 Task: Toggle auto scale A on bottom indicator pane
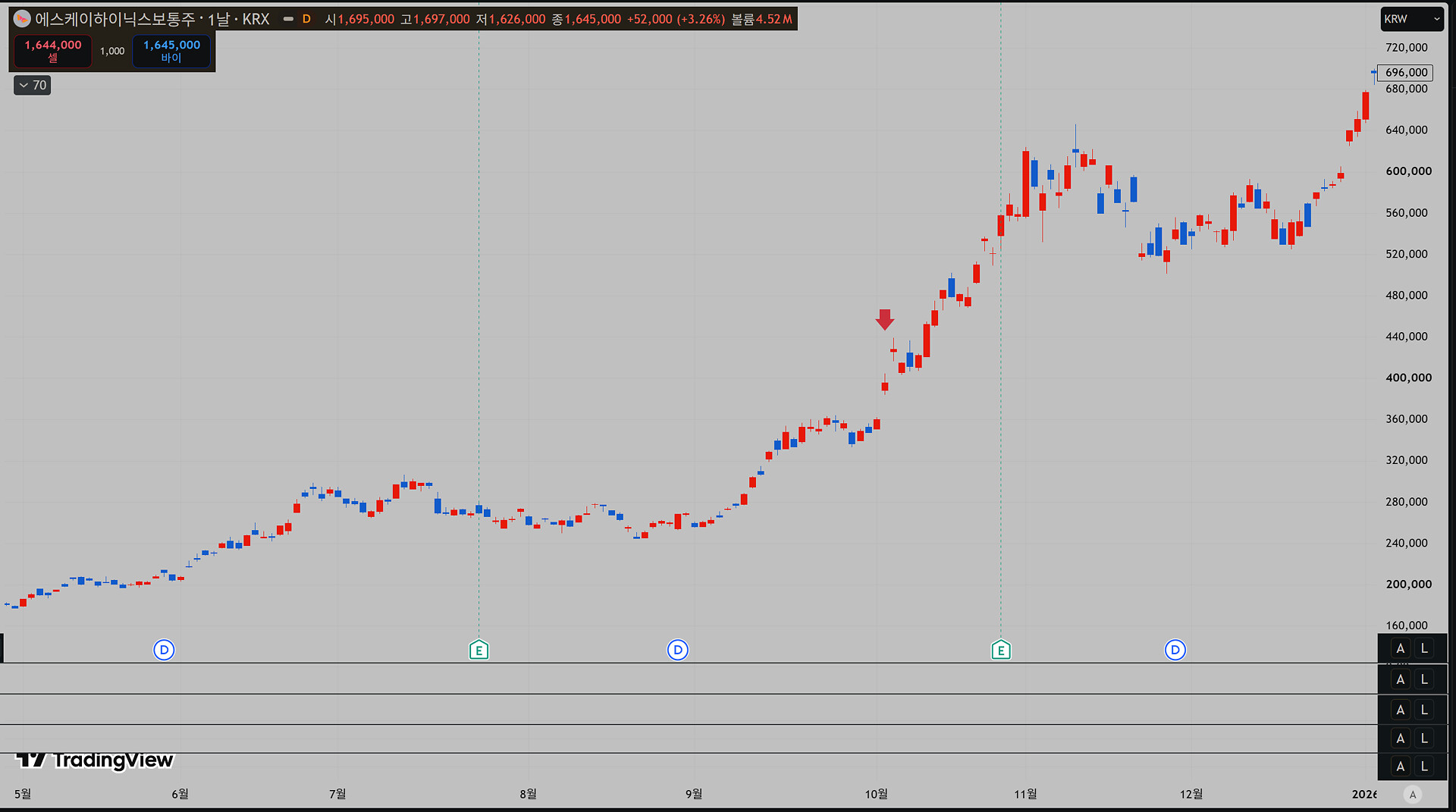[1401, 767]
